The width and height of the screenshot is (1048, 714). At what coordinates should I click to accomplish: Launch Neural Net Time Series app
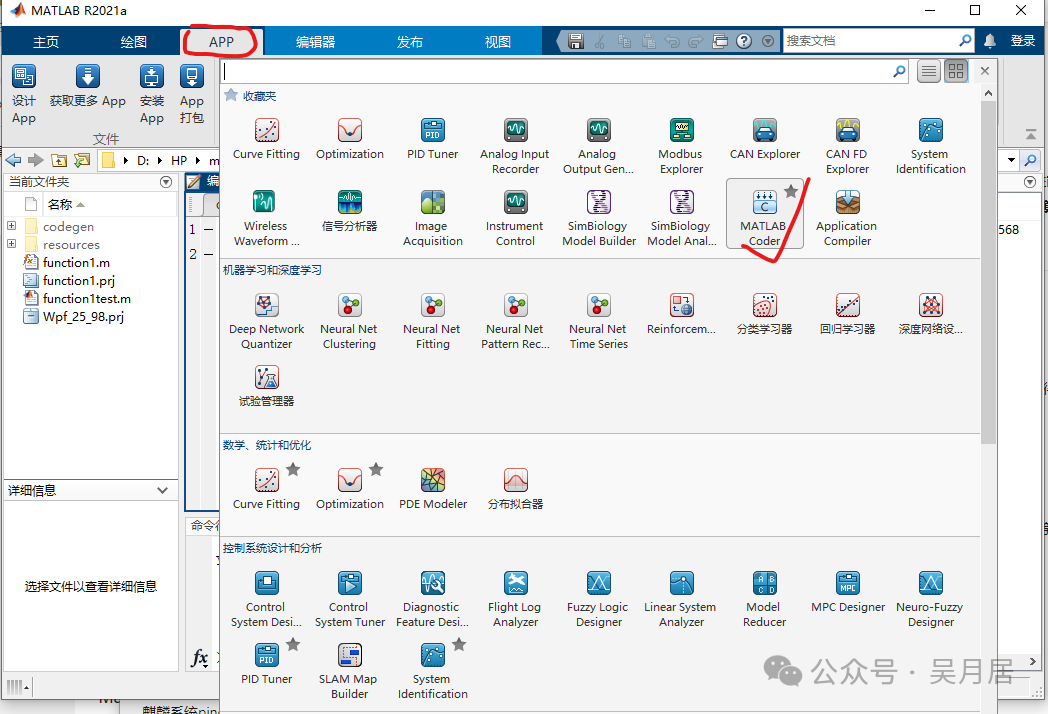(598, 322)
